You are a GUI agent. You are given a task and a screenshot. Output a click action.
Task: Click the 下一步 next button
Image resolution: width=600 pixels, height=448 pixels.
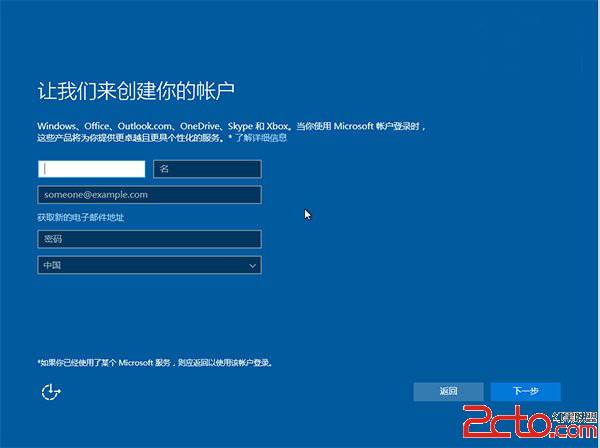pyautogui.click(x=526, y=391)
